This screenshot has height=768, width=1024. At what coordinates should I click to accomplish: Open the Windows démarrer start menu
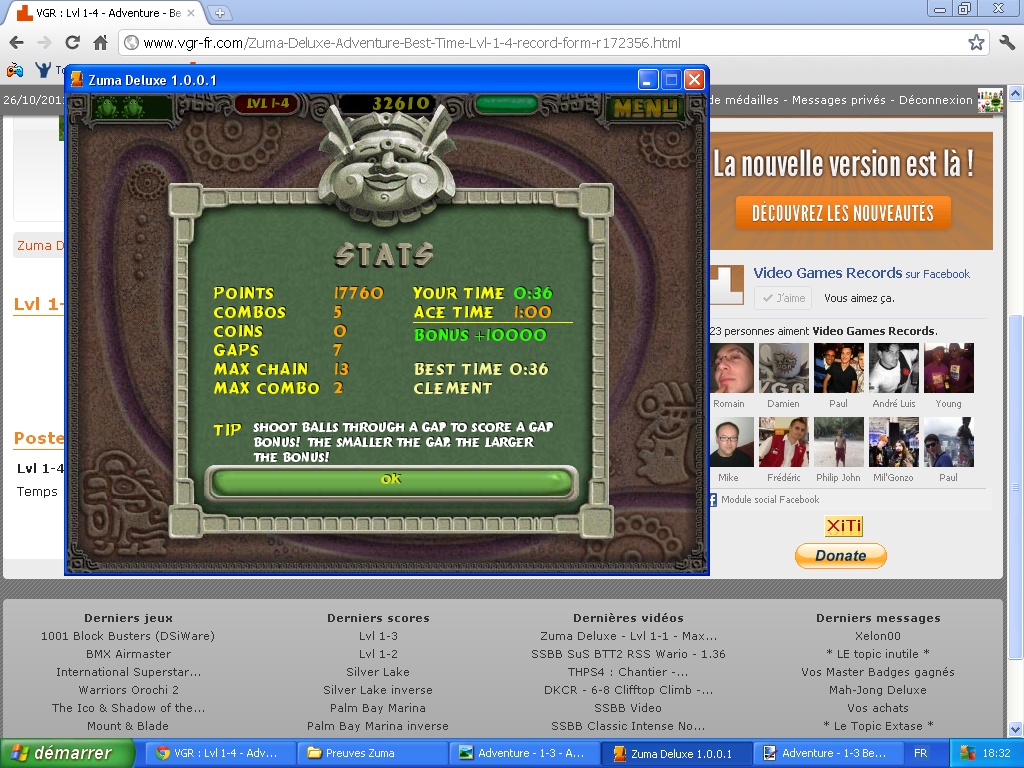pos(68,753)
